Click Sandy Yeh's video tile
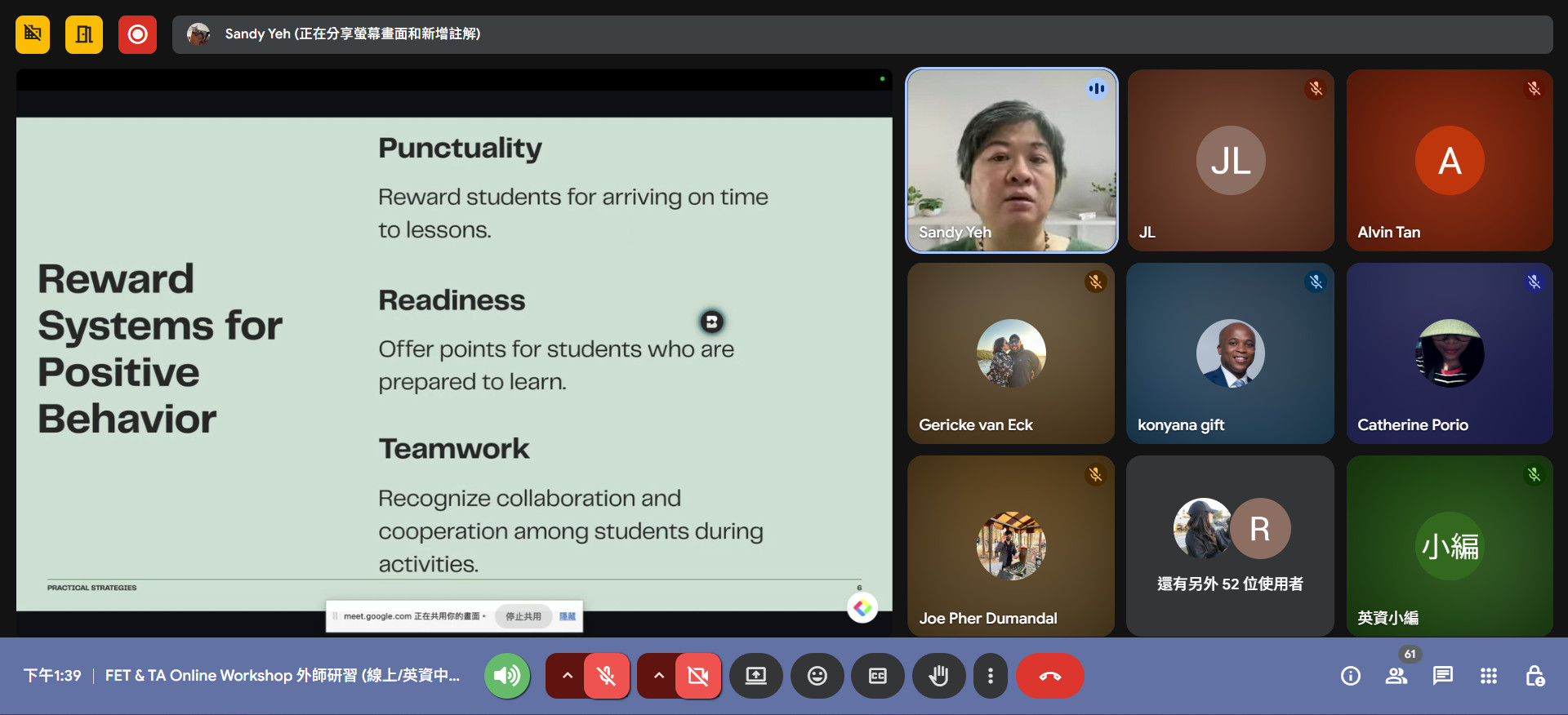Viewport: 1568px width, 715px height. click(x=1011, y=160)
